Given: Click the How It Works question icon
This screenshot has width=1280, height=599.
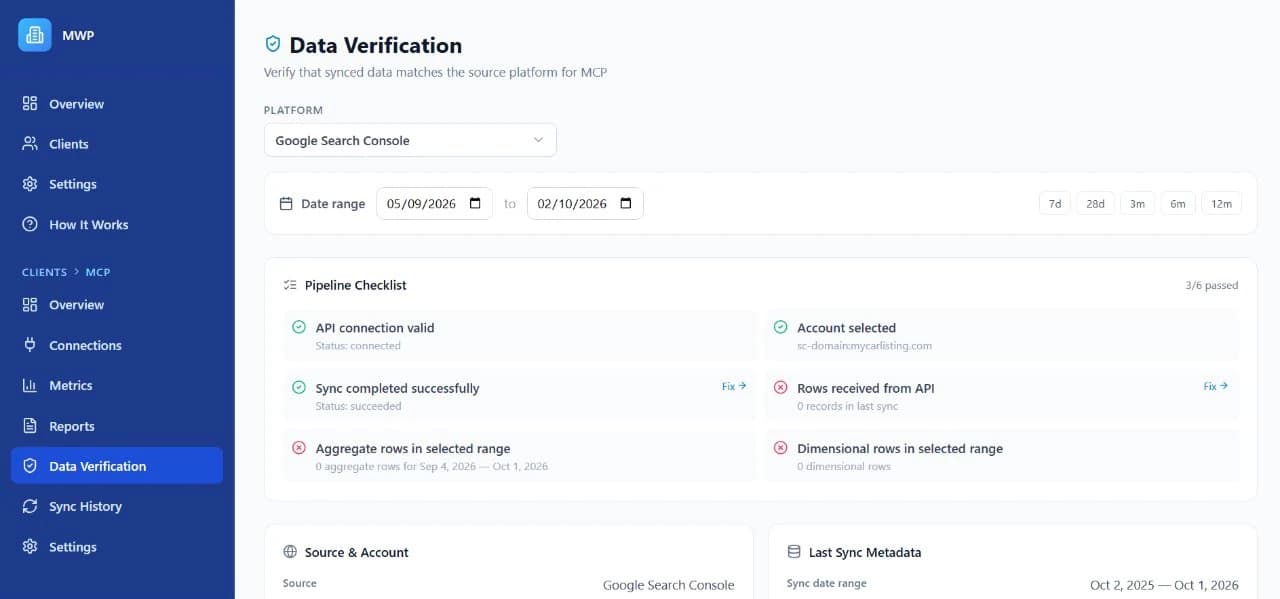Looking at the screenshot, I should point(30,224).
